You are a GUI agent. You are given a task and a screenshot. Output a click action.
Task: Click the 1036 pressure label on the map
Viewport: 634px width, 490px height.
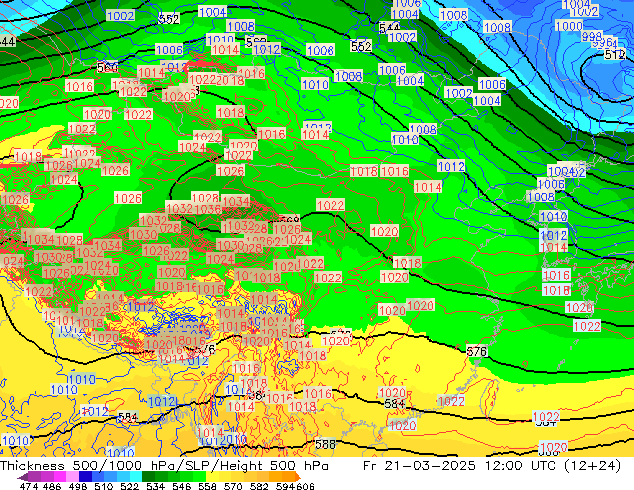click(207, 209)
